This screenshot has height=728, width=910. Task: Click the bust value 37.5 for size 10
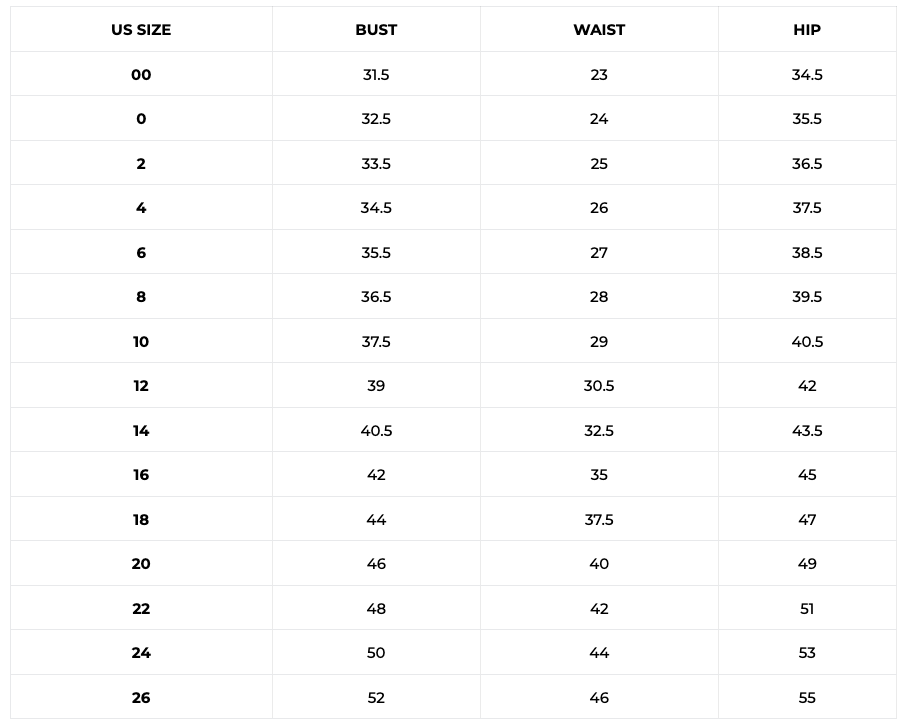point(376,342)
